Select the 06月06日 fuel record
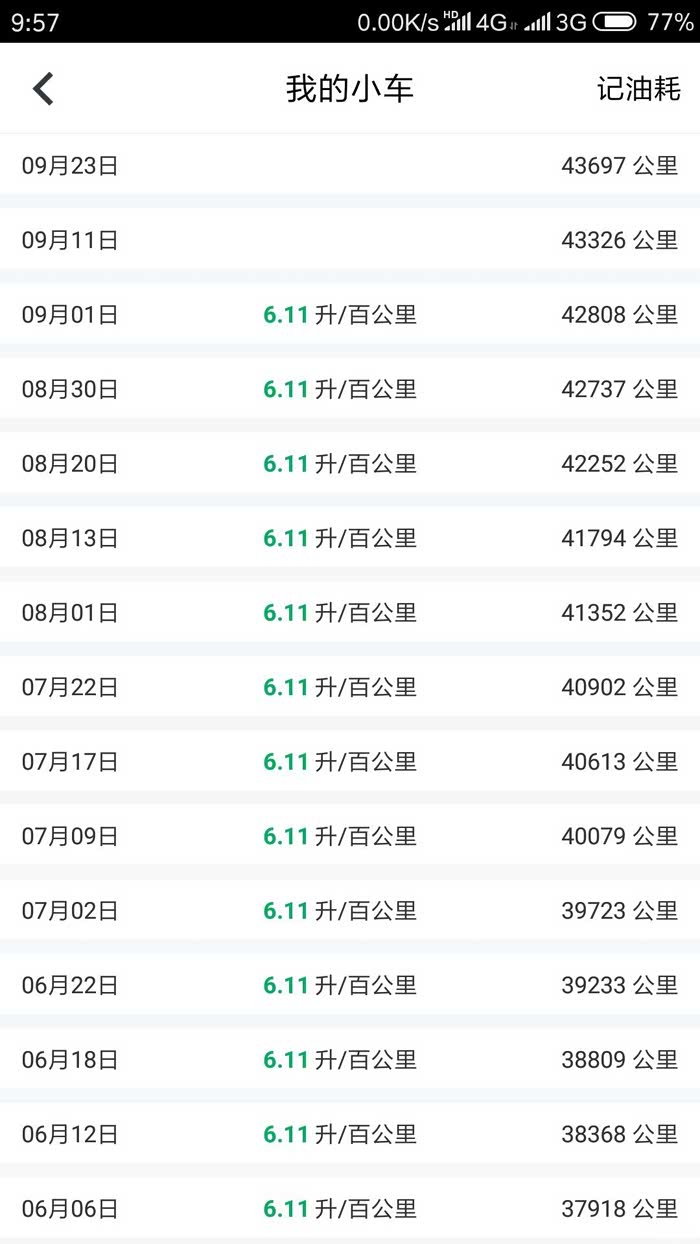 (x=350, y=1209)
